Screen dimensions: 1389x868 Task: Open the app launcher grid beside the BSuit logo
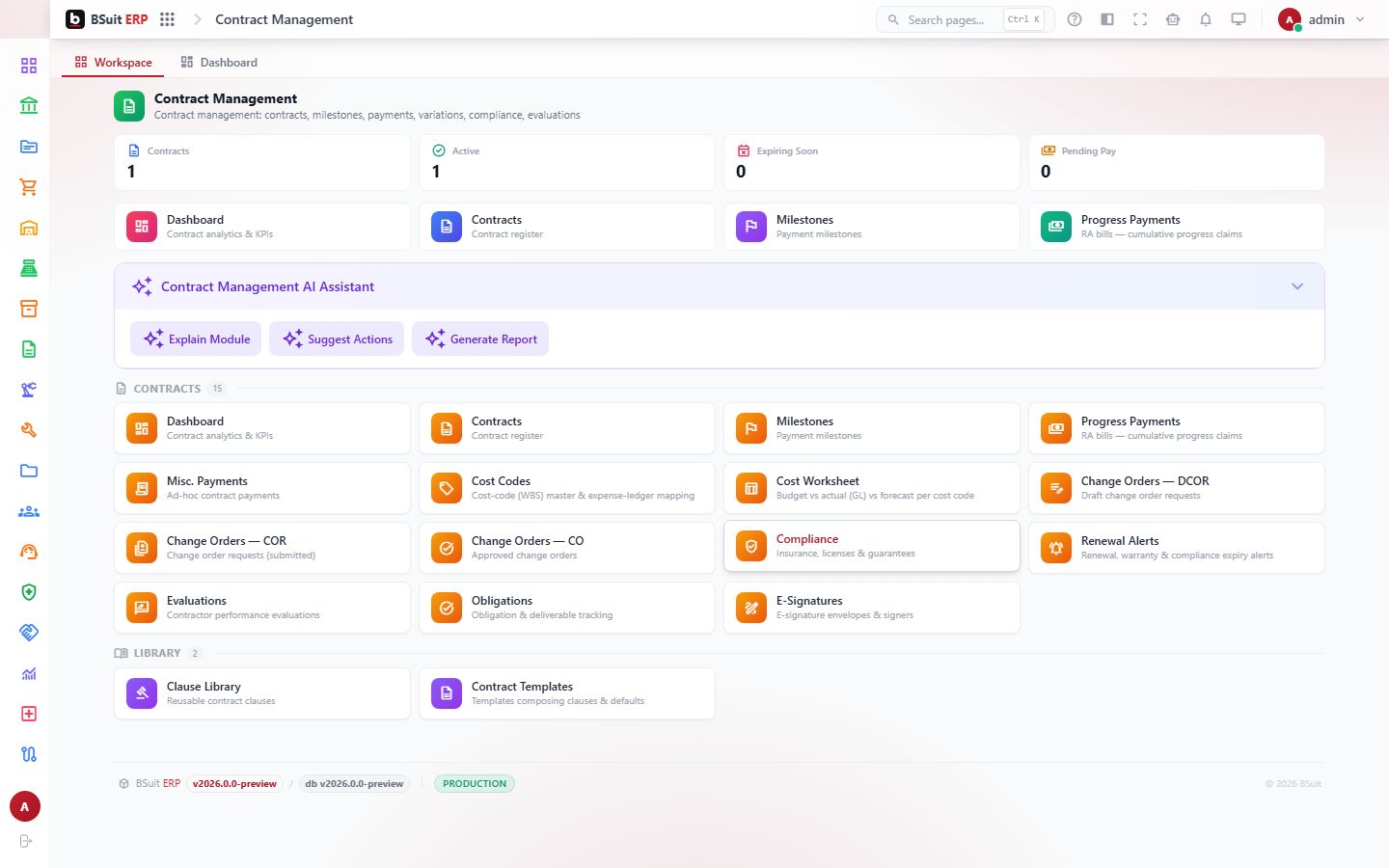(167, 19)
